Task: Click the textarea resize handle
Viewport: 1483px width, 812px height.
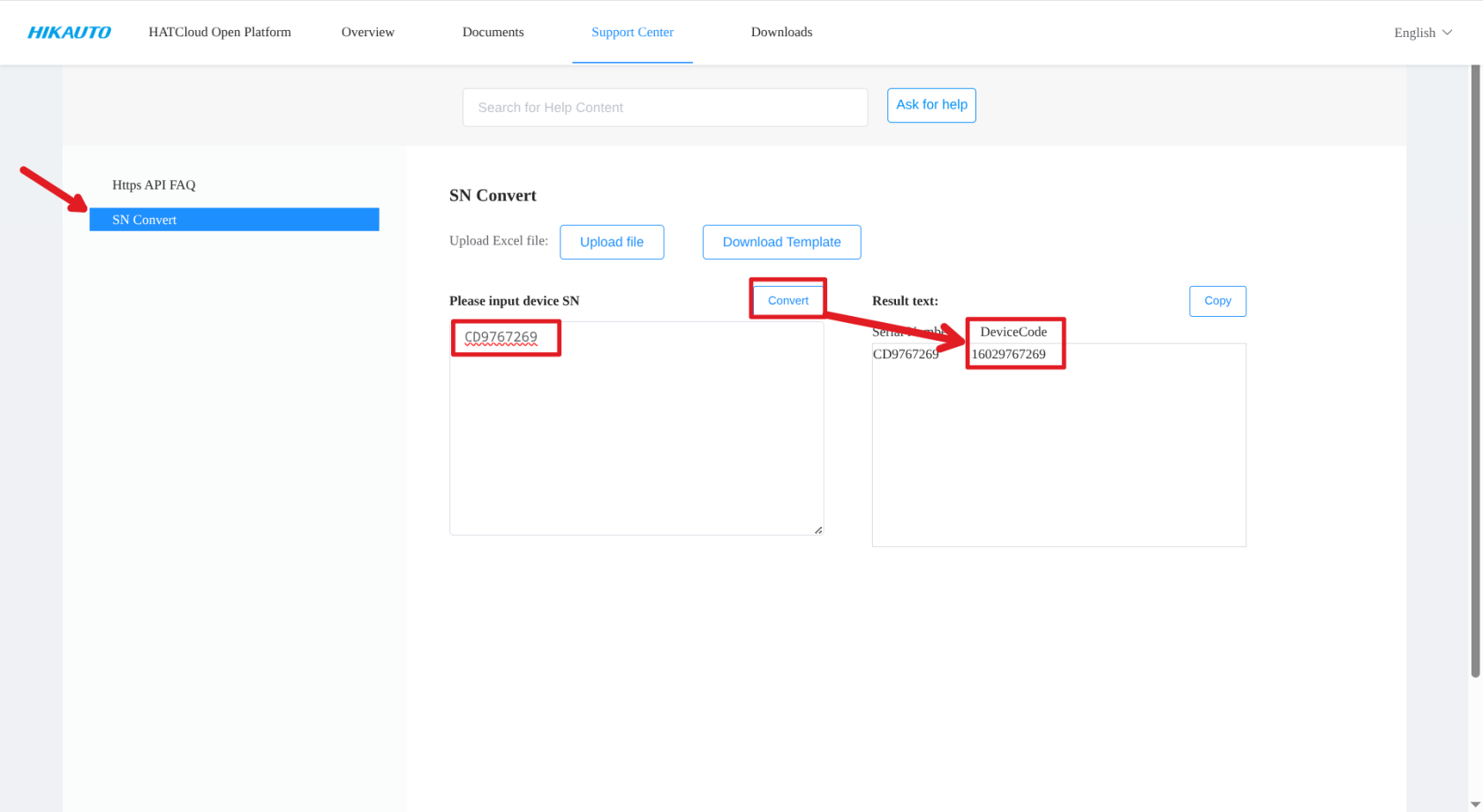Action: [818, 530]
